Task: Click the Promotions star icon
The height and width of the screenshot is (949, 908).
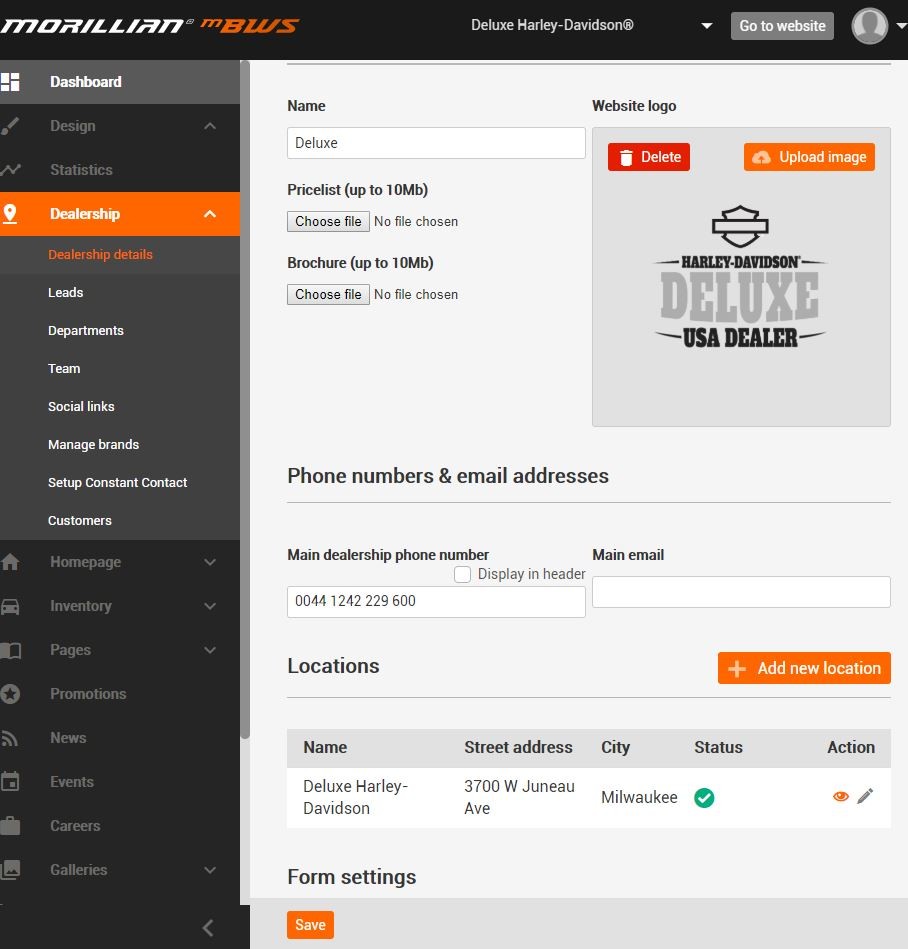Action: (x=10, y=694)
